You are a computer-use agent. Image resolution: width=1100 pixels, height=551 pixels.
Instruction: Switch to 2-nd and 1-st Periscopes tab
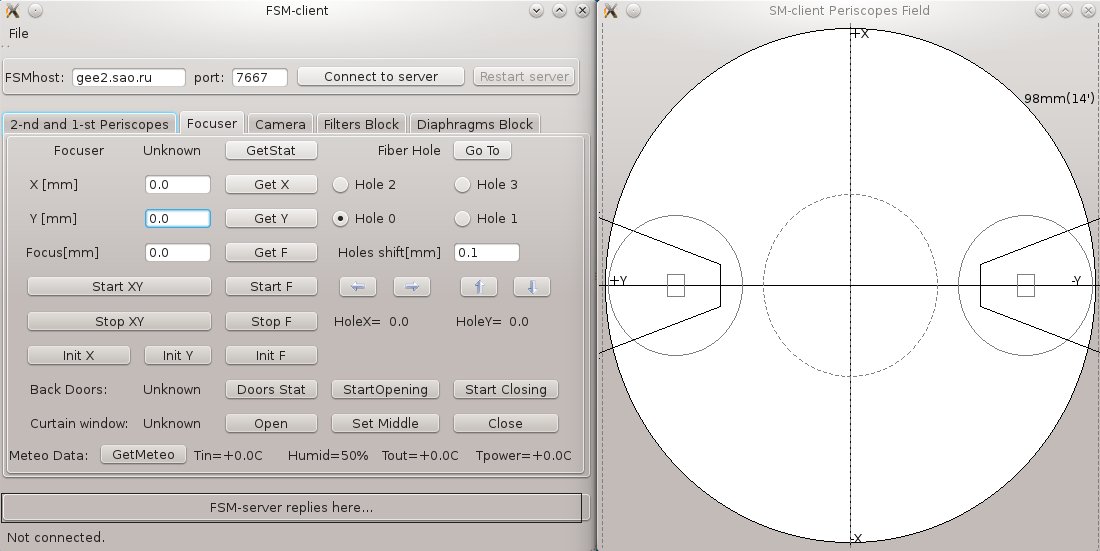(x=89, y=124)
